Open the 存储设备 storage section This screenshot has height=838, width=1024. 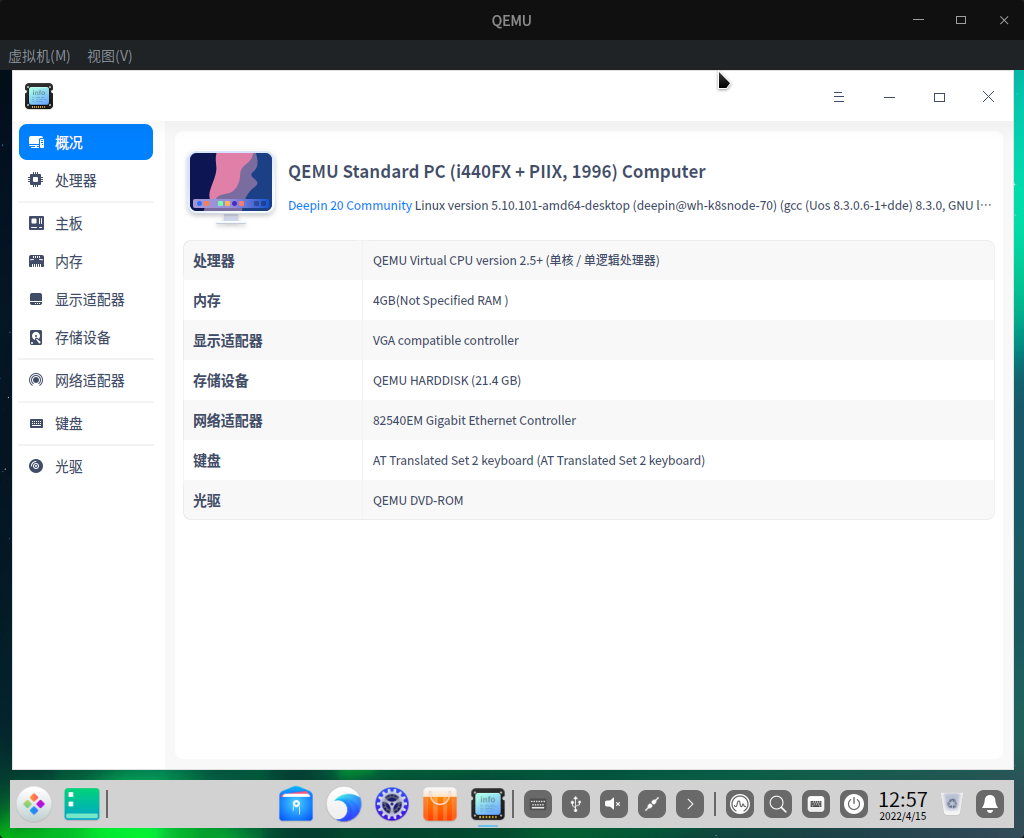[86, 338]
